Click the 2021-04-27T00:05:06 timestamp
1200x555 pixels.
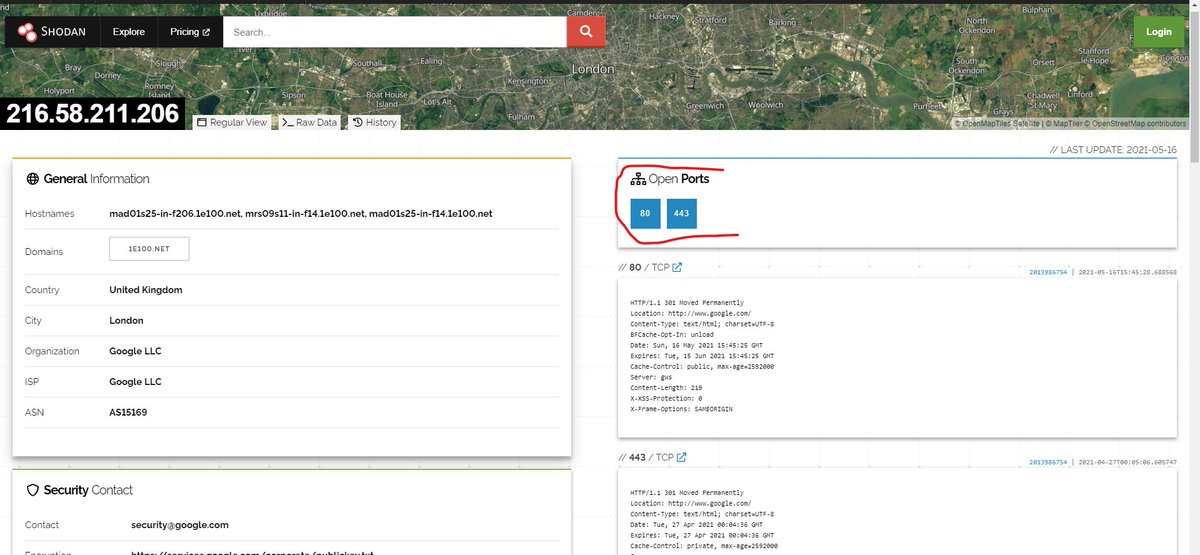click(1128, 463)
